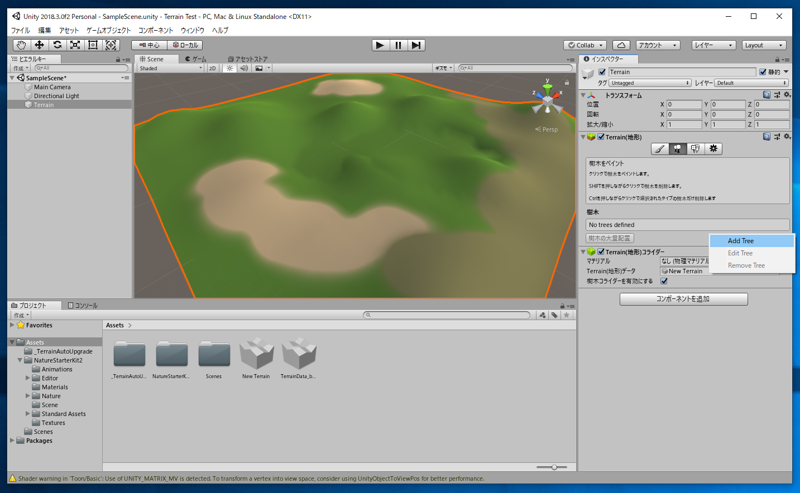
Task: Select the combined Transform tool
Action: pyautogui.click(x=111, y=45)
